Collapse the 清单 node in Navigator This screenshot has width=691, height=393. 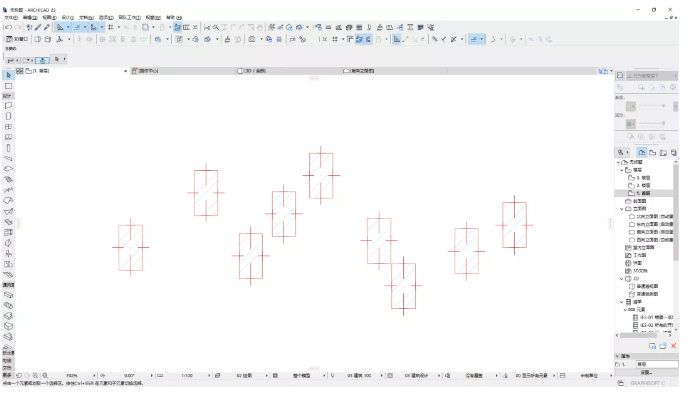coord(622,302)
